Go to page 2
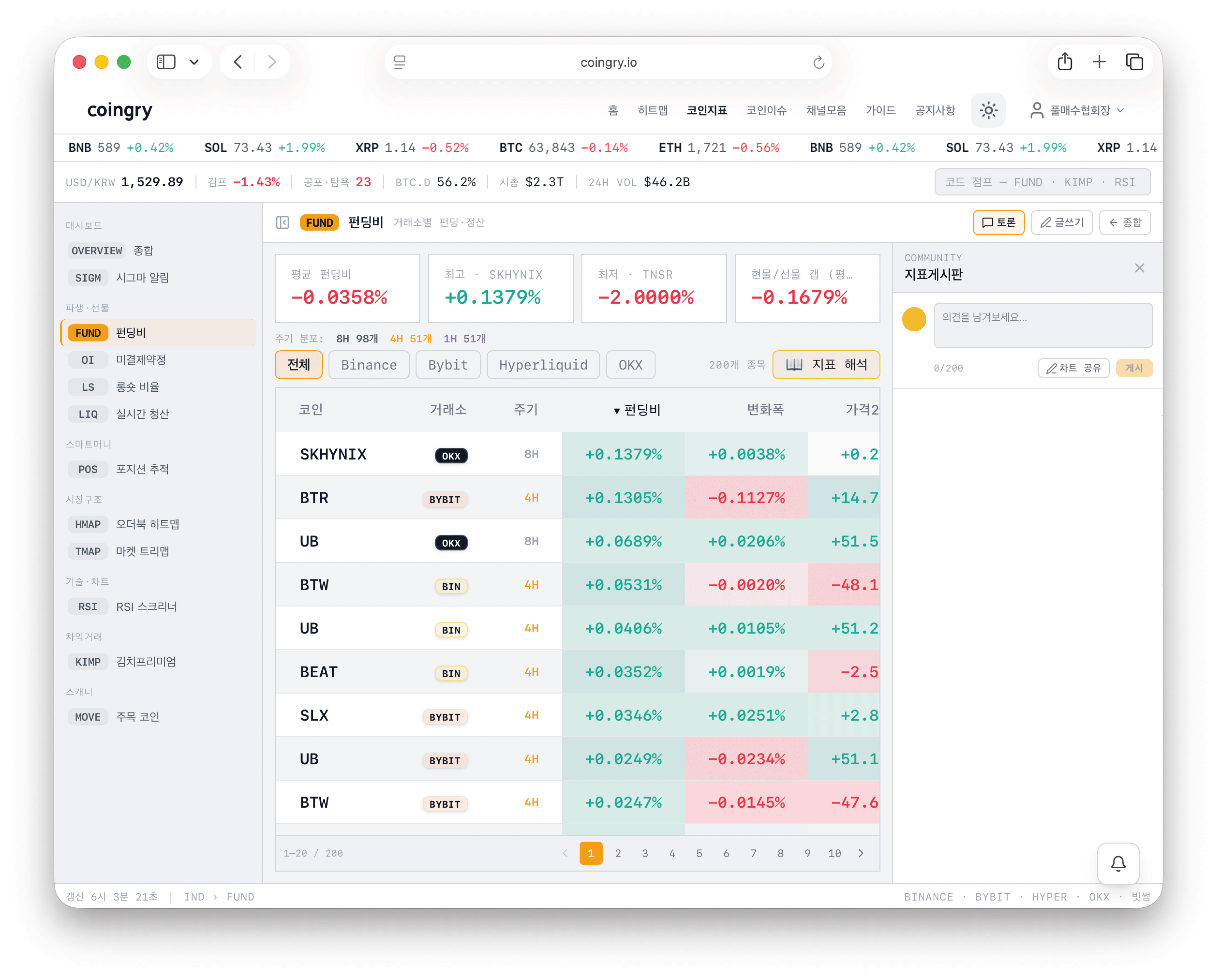This screenshot has height=980, width=1217. pyautogui.click(x=618, y=854)
